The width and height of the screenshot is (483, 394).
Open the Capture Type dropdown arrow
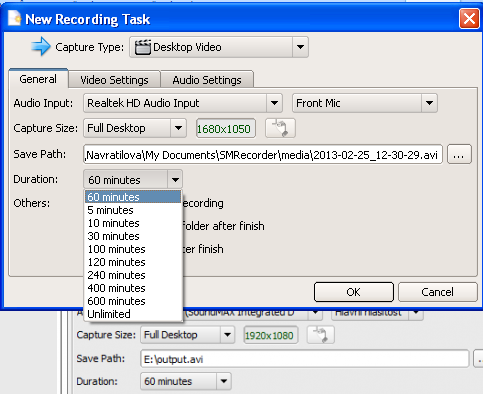(300, 47)
